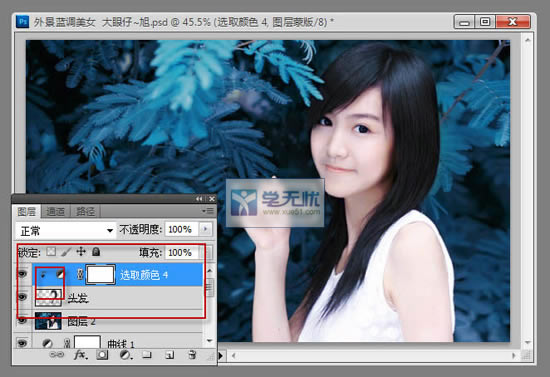The width and height of the screenshot is (550, 377).
Task: Toggle lock all padlock icon
Action: [96, 251]
